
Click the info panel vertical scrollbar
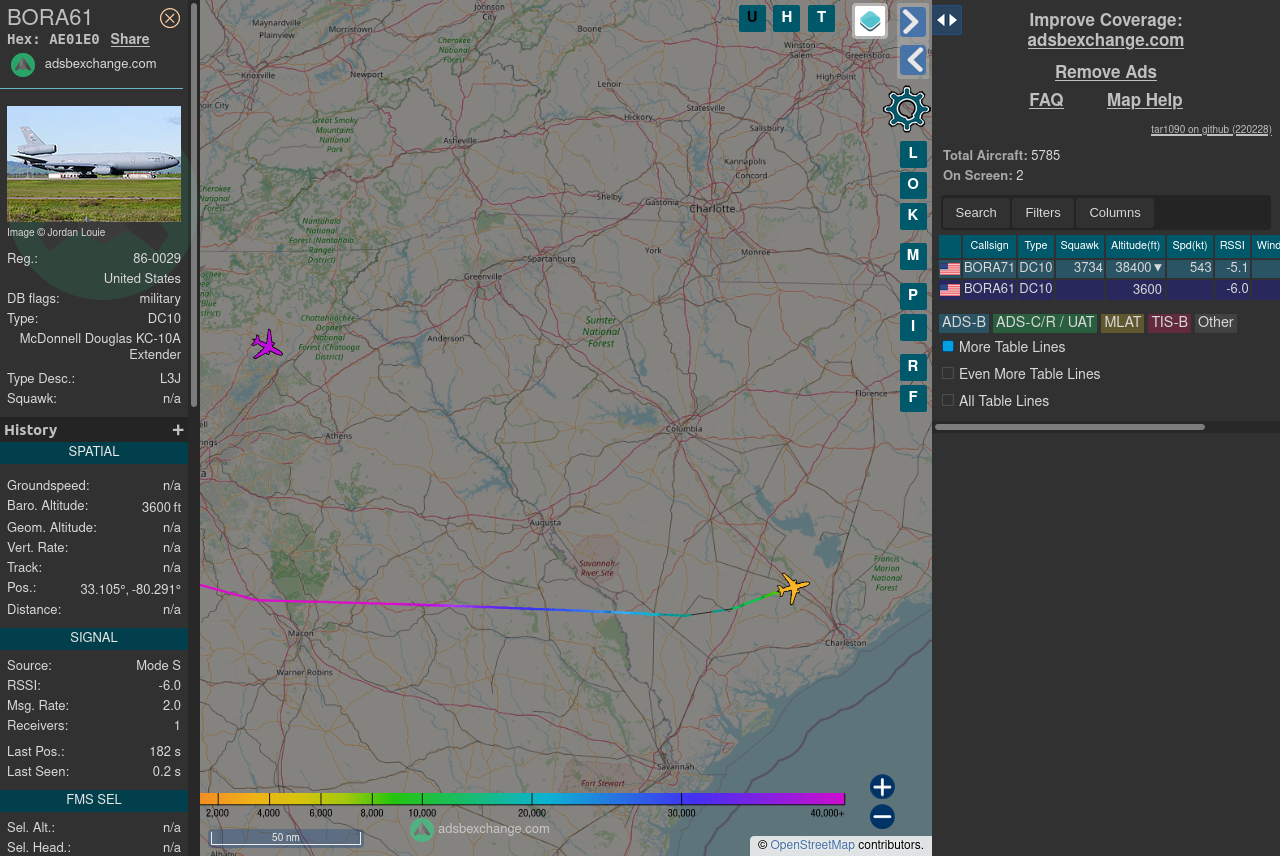194,204
